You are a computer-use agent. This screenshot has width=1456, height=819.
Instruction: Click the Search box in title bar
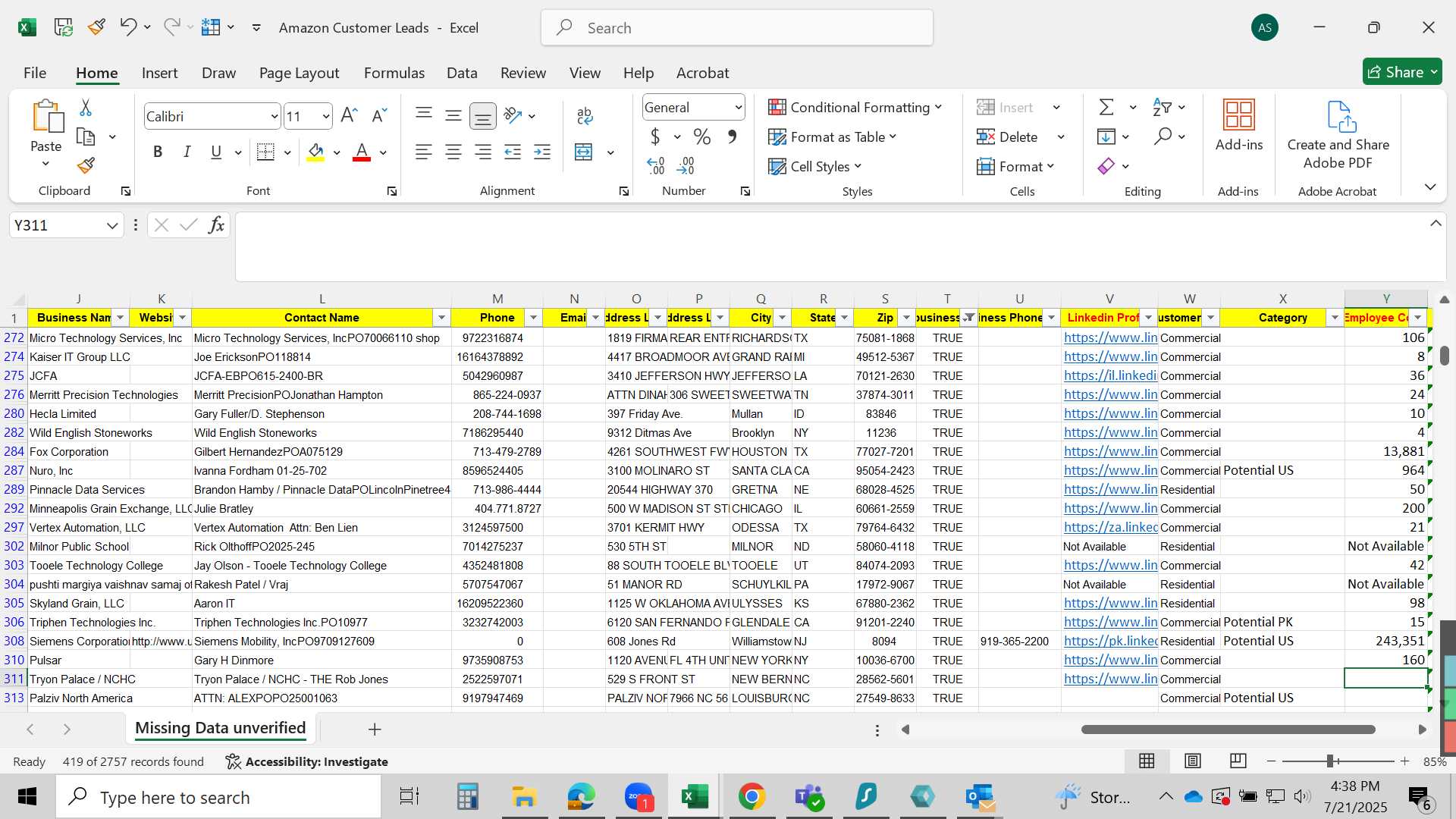736,28
